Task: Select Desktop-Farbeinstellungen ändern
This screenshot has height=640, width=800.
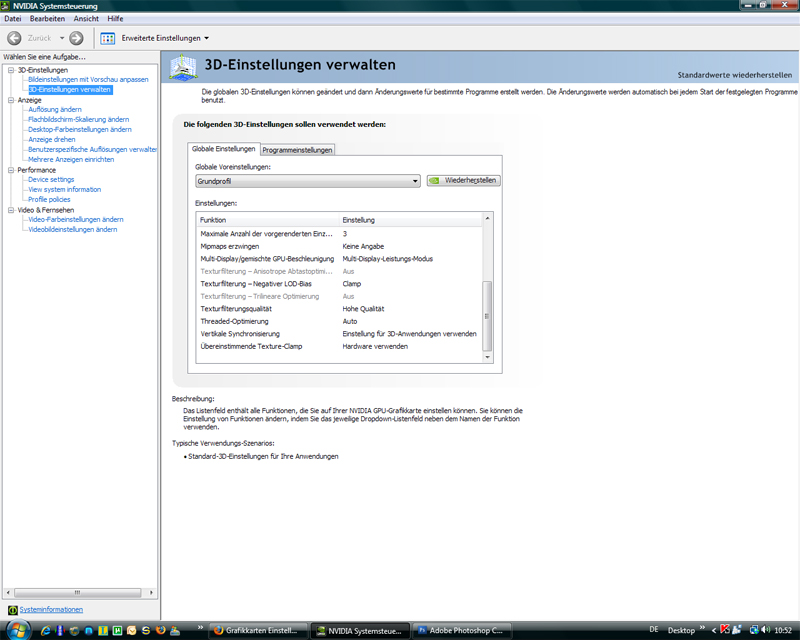Action: click(80, 130)
